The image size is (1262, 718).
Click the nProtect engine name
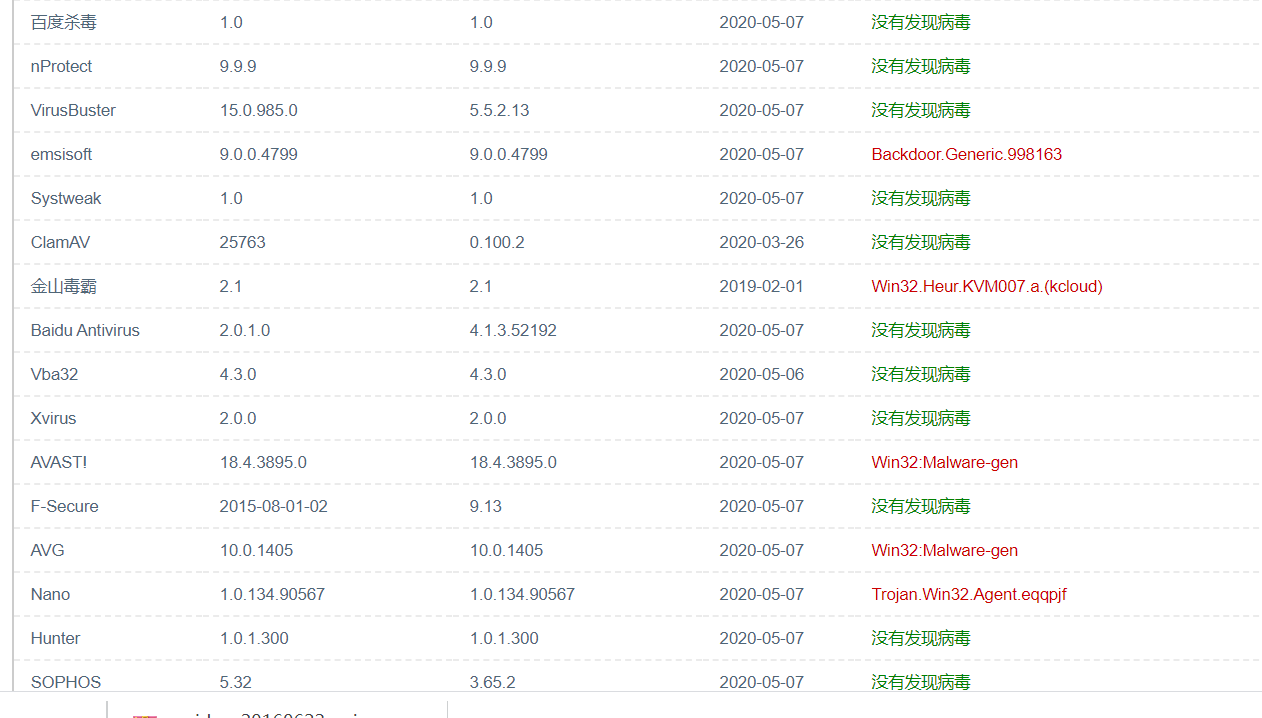(x=61, y=66)
